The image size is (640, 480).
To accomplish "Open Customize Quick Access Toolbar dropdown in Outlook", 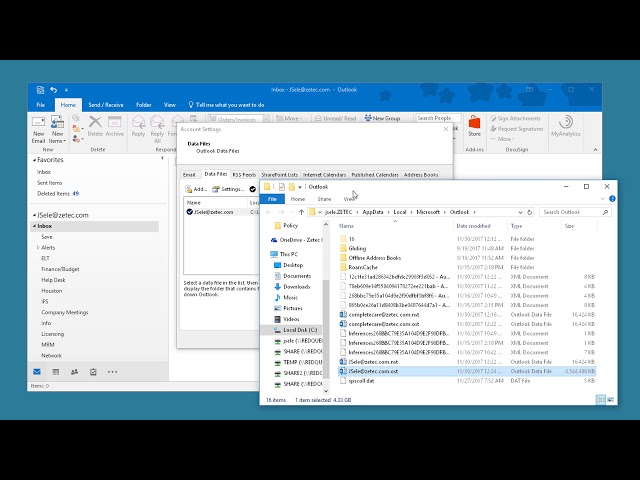I will (66, 90).
